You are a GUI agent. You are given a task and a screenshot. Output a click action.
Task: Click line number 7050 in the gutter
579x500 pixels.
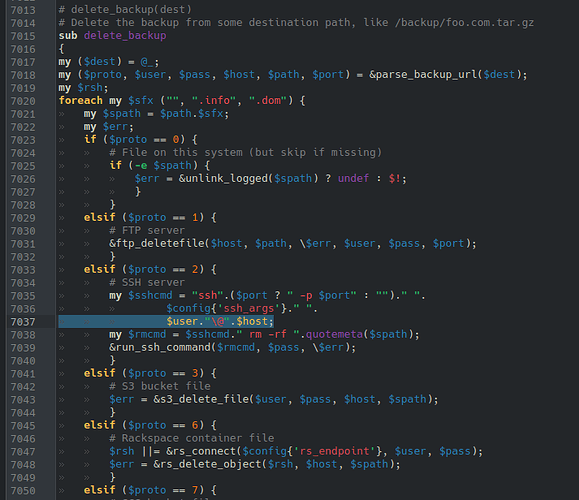(x=23, y=491)
